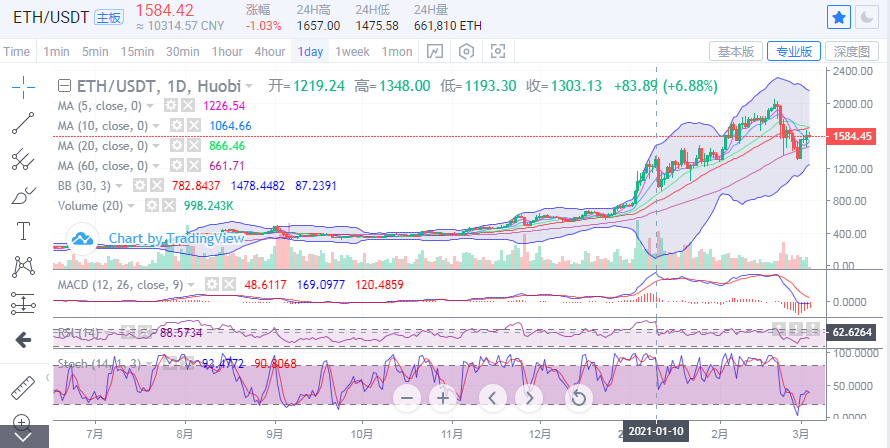Toggle fullscreen chart mode icon
890x448 pixels.
[498, 52]
